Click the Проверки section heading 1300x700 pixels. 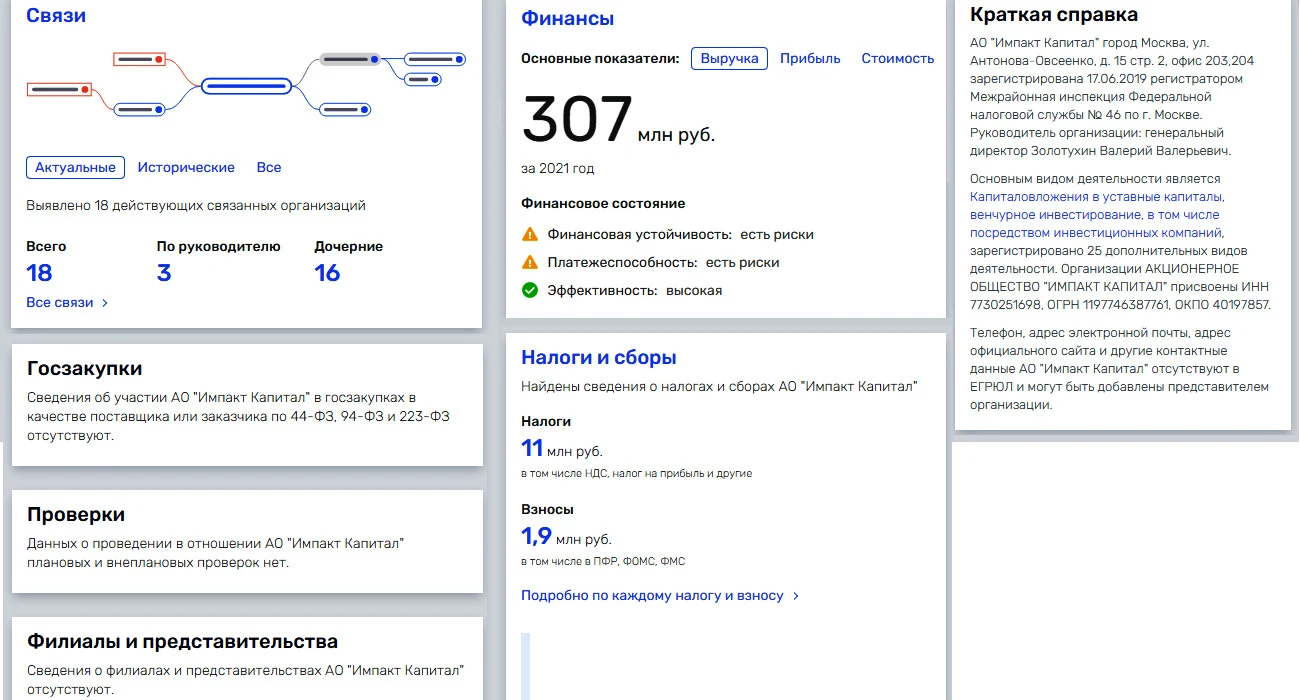point(76,515)
